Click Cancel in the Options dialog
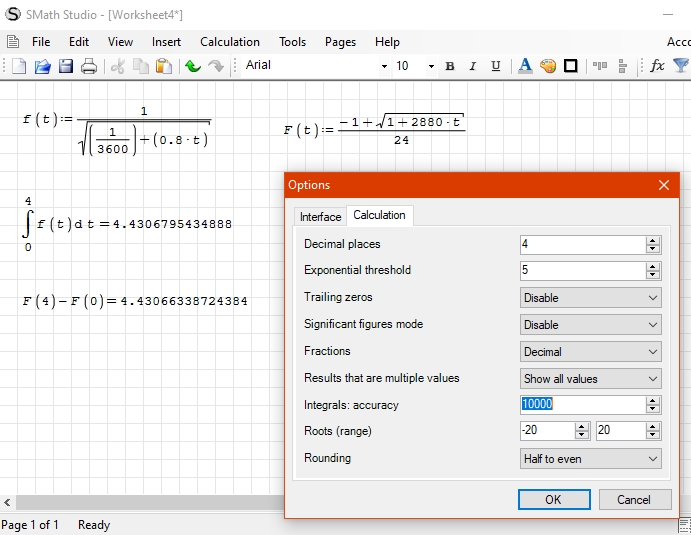Viewport: 691px width, 535px height. (x=633, y=499)
